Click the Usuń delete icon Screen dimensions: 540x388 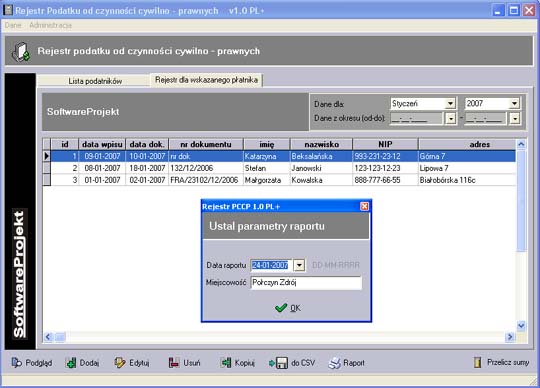click(x=174, y=363)
